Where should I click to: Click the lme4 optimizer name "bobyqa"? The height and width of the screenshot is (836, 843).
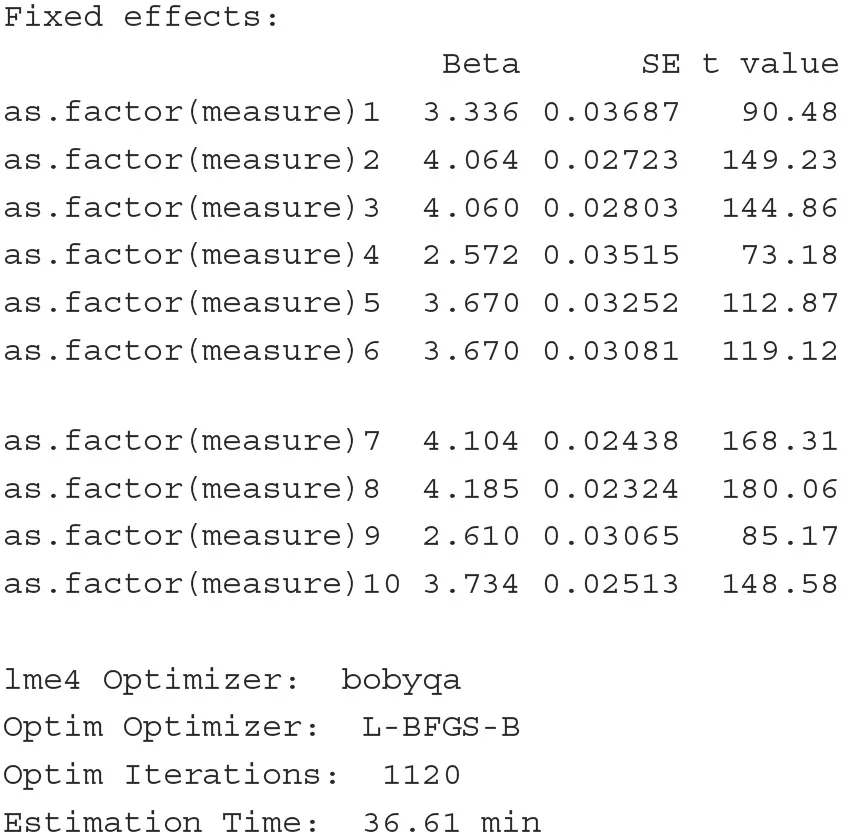[x=401, y=680]
